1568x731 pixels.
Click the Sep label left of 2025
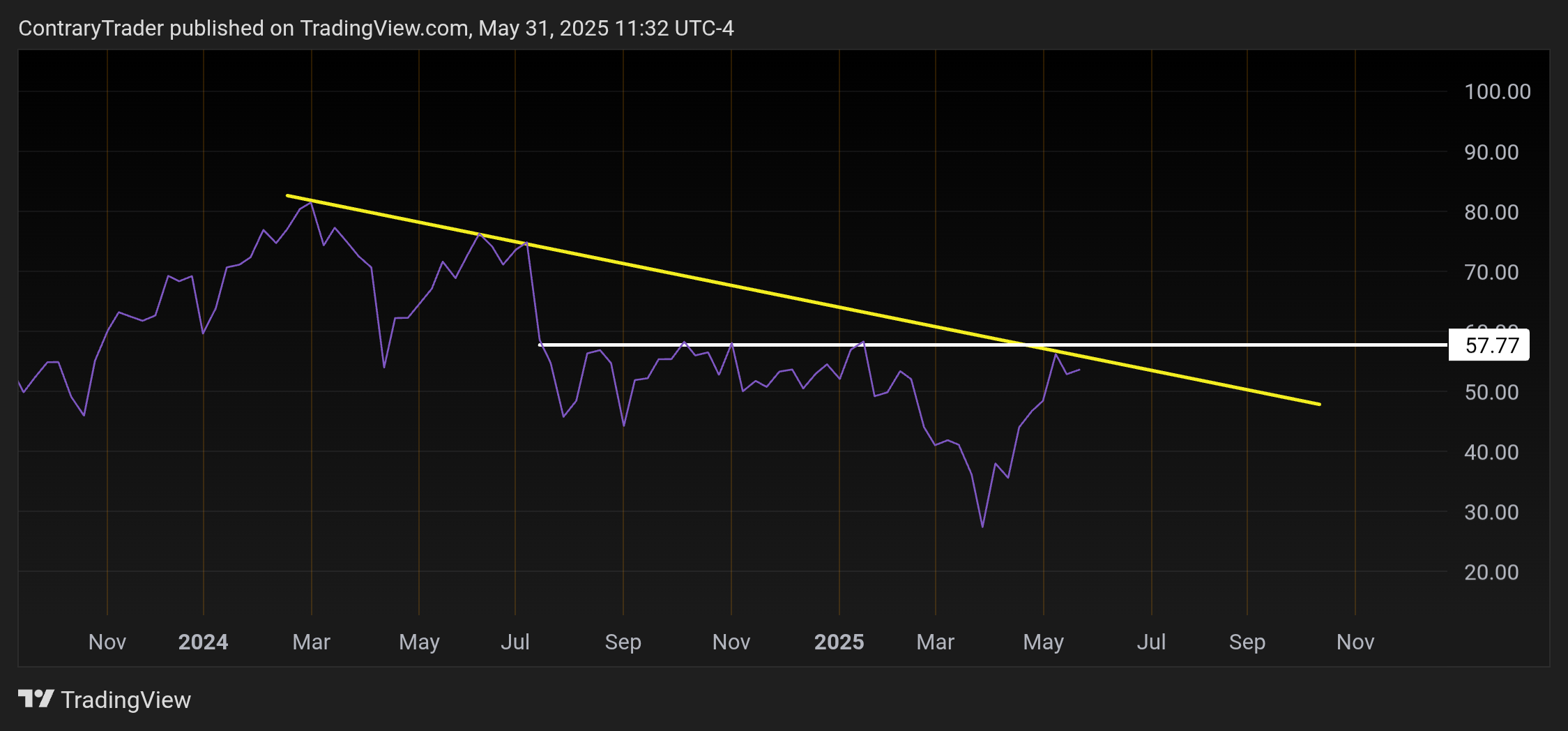(623, 642)
